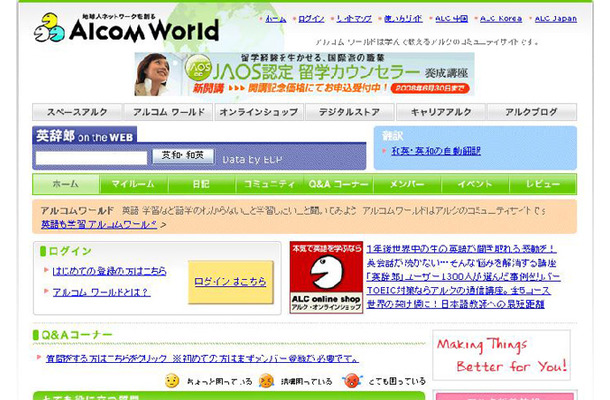Click the 英和・和英 search button
Viewport: 610px width, 400px height.
pos(183,156)
